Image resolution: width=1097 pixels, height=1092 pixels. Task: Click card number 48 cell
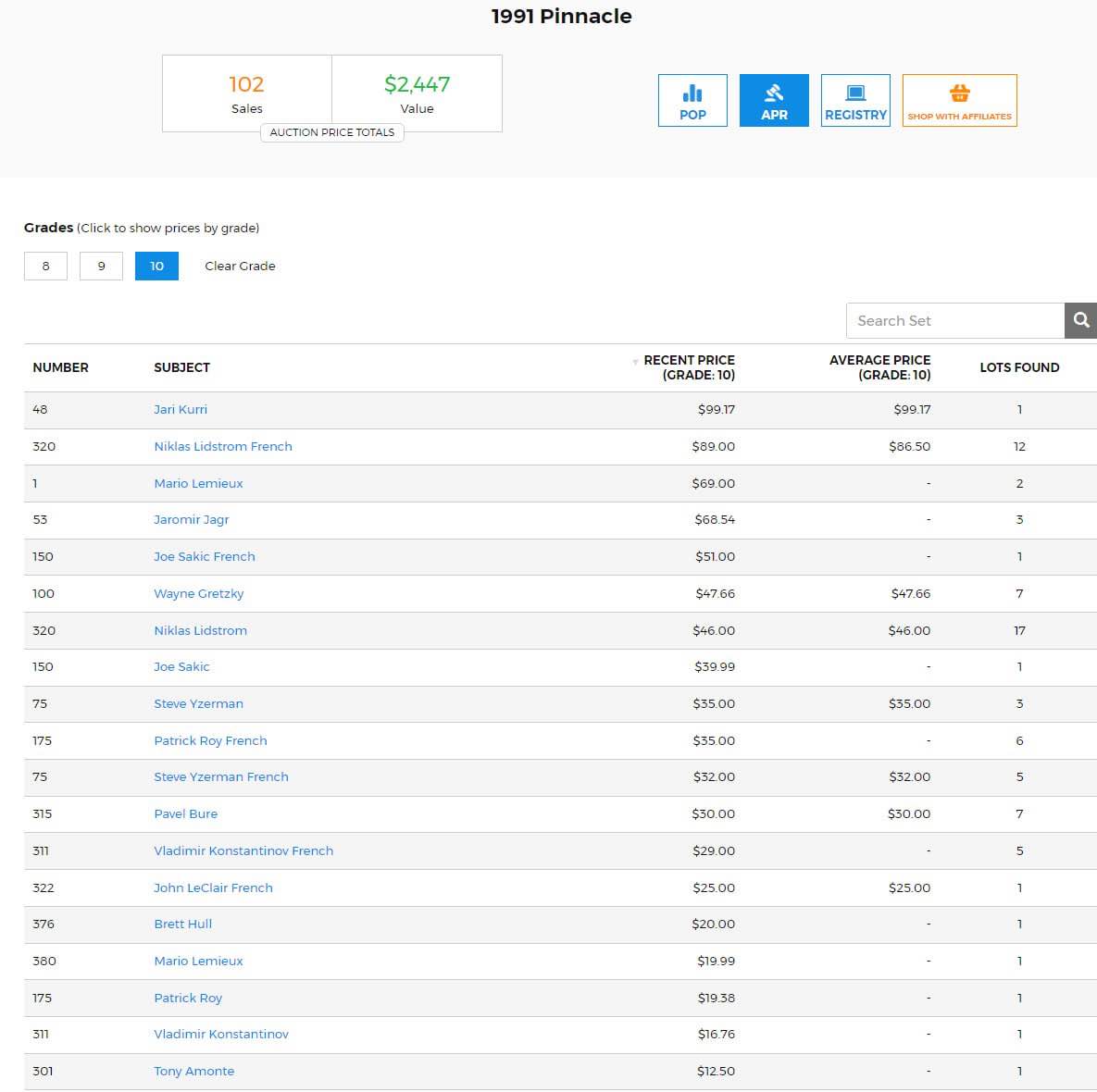[40, 409]
